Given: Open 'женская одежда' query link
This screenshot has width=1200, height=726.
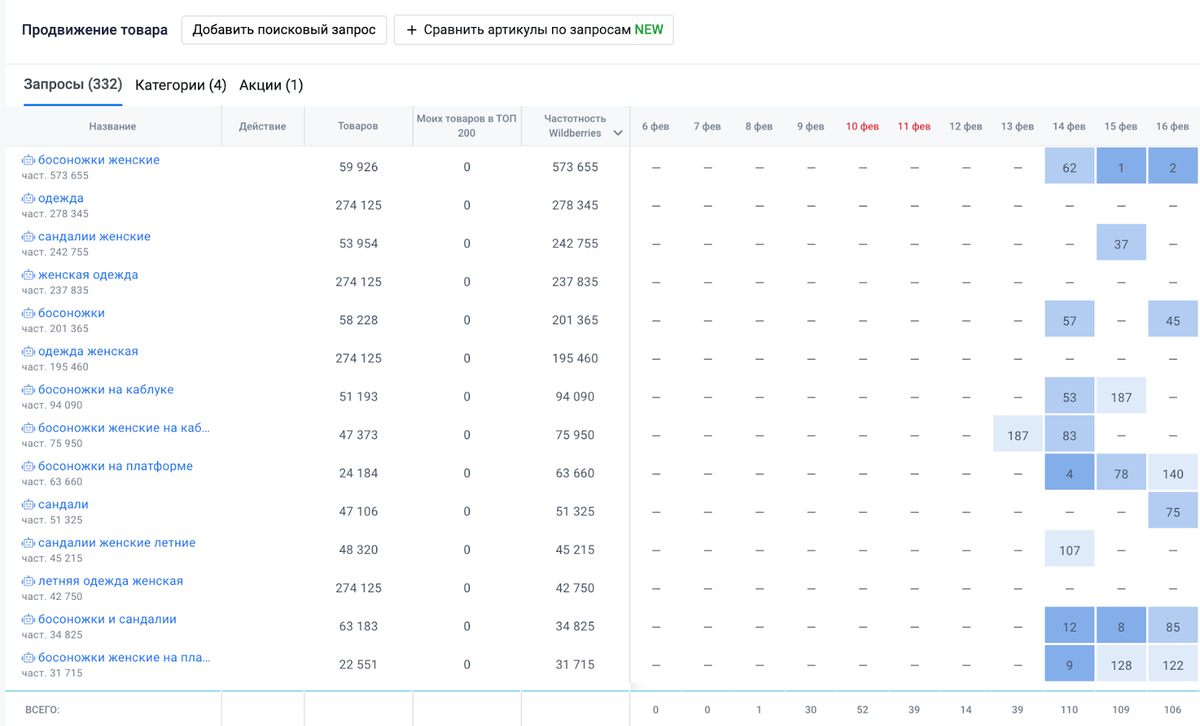Looking at the screenshot, I should (88, 275).
